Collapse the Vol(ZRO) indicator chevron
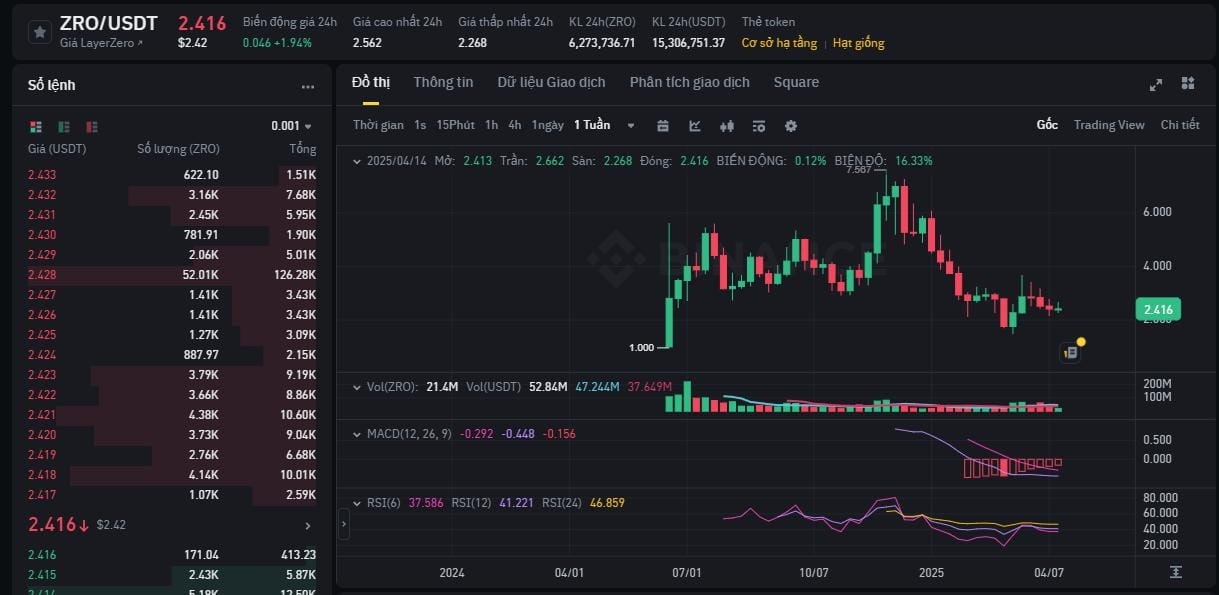 356,386
